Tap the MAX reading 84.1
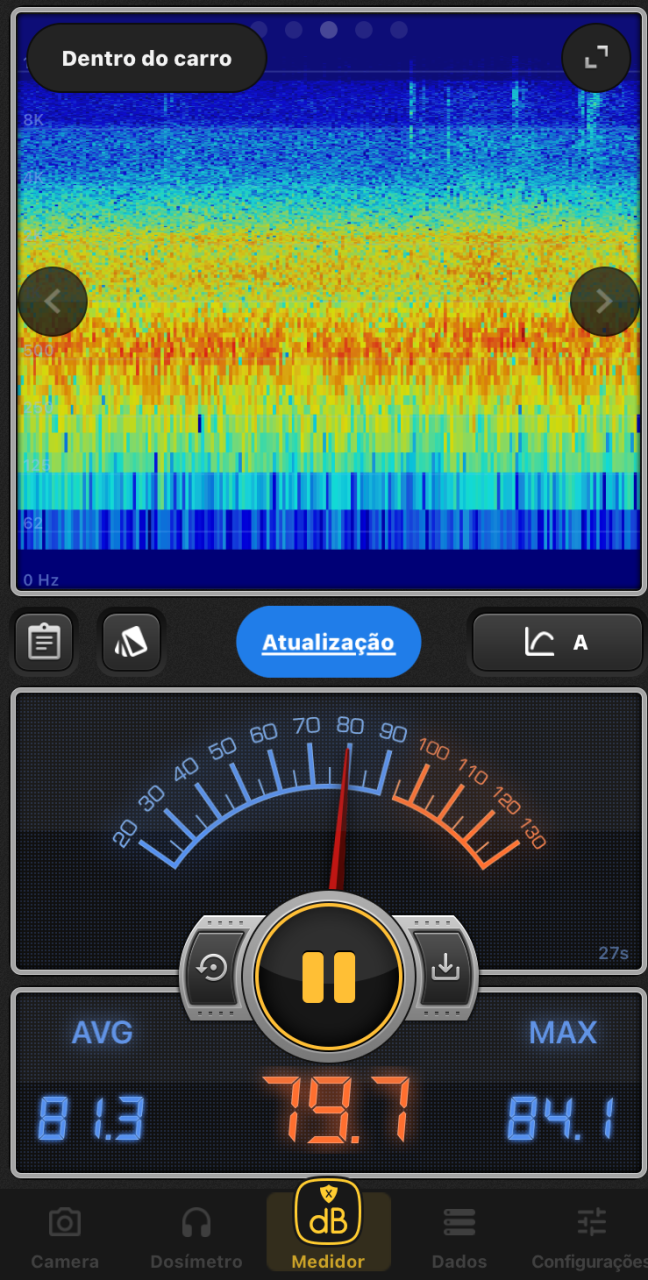The height and width of the screenshot is (1280, 648). 561,1118
